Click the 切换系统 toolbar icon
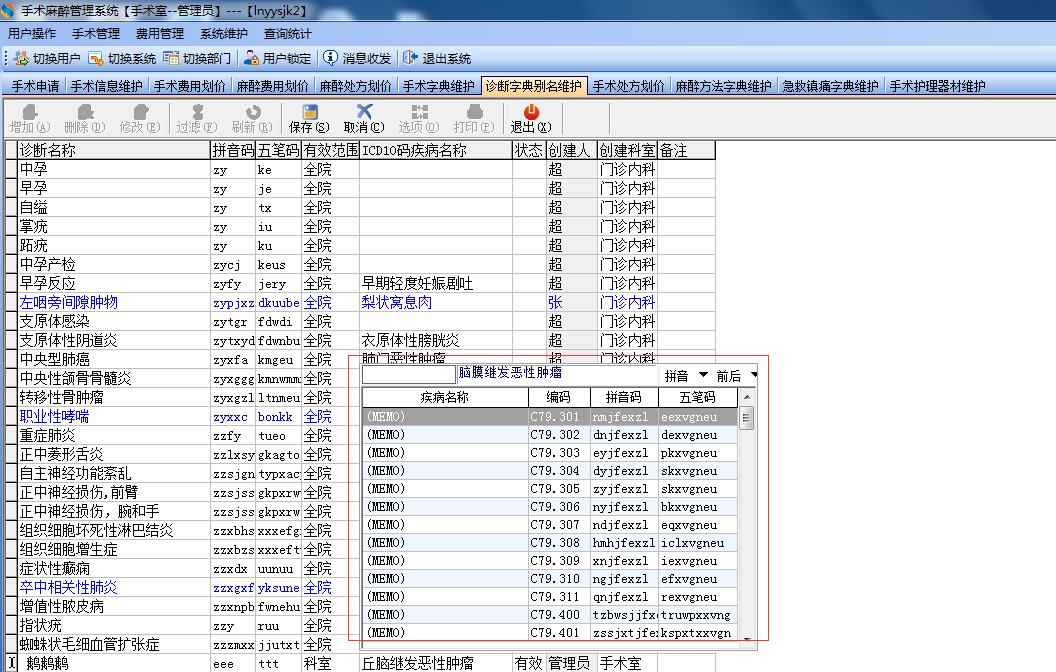The height and width of the screenshot is (672, 1056). point(96,59)
